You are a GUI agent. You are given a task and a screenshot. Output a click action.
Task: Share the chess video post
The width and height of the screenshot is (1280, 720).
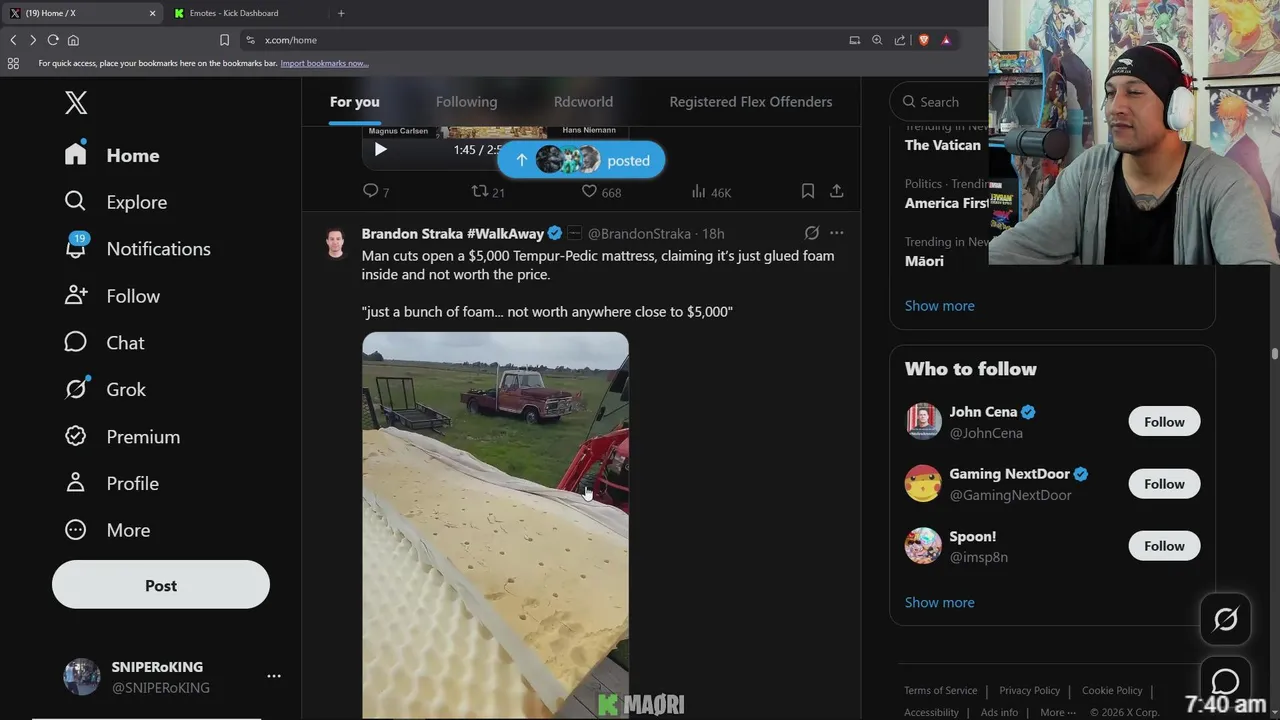coord(837,191)
